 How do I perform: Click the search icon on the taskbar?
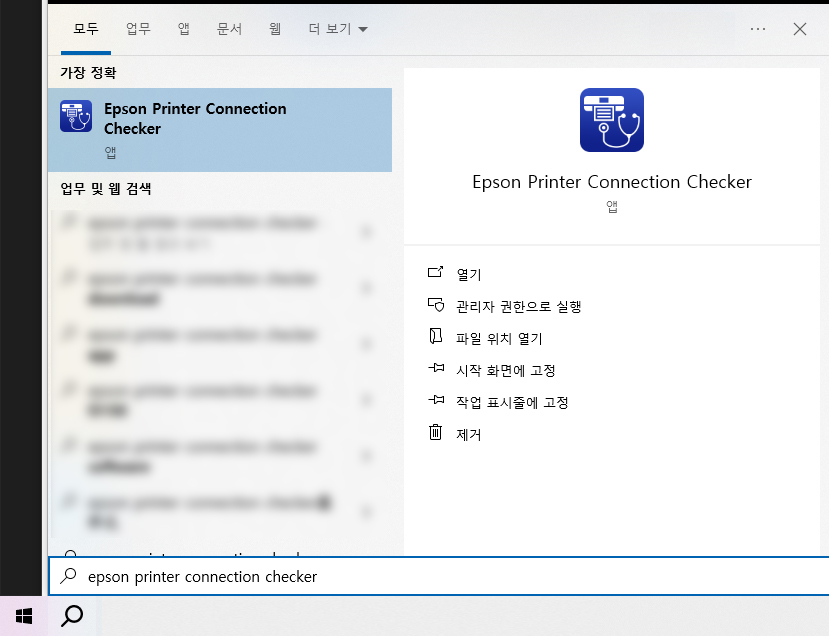[71, 616]
